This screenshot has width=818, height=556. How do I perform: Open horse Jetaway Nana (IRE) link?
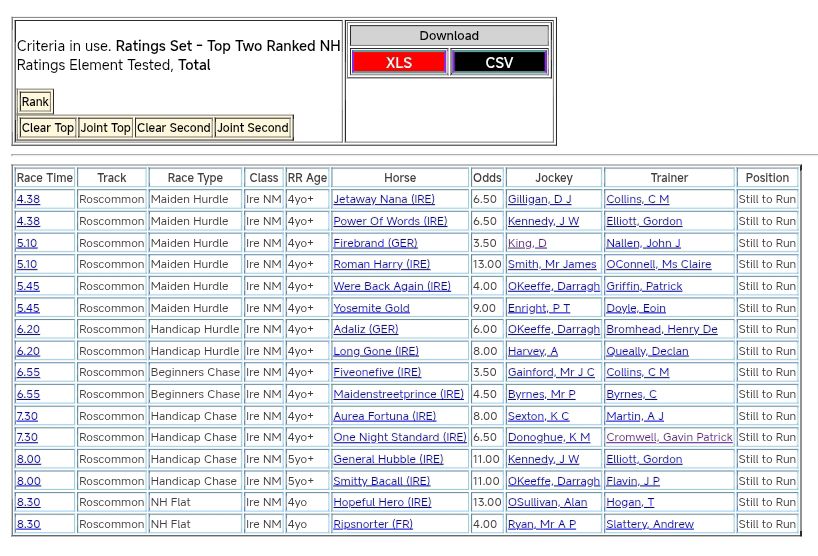click(384, 200)
